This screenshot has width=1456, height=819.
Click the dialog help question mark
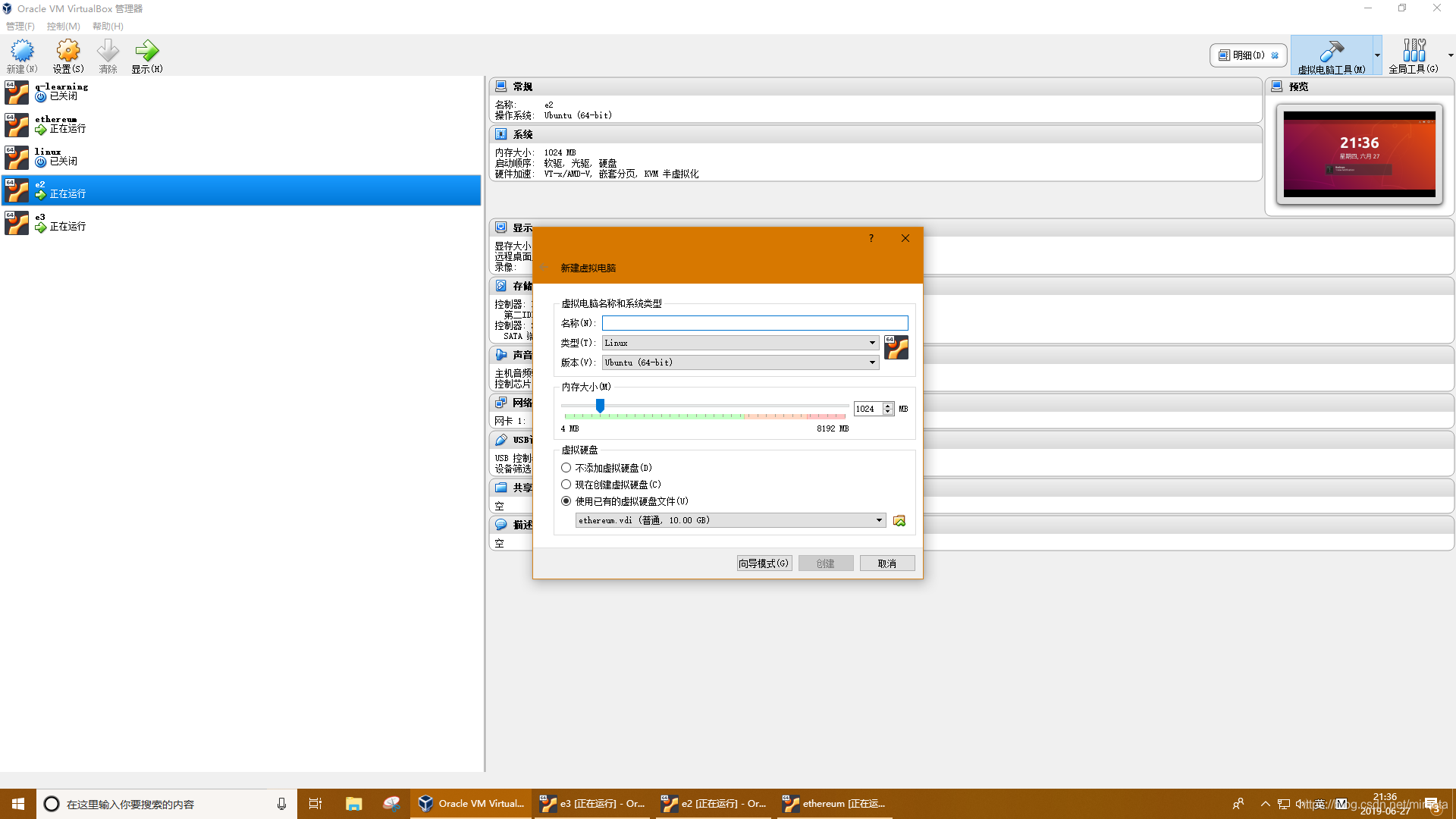coord(871,238)
